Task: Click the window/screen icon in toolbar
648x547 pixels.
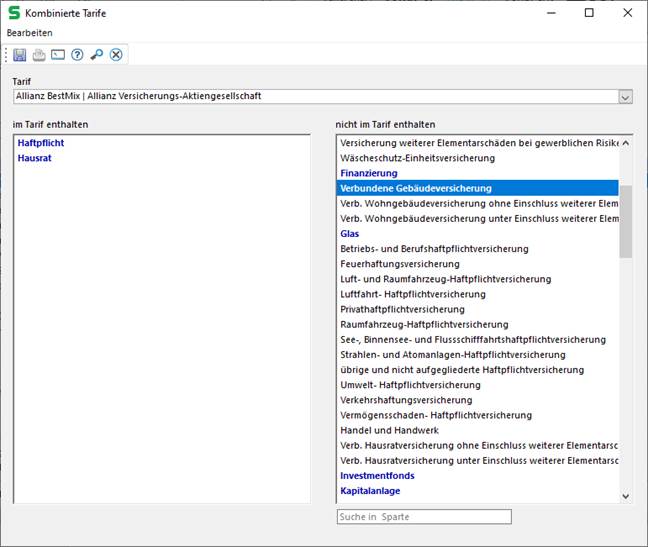Action: [58, 54]
